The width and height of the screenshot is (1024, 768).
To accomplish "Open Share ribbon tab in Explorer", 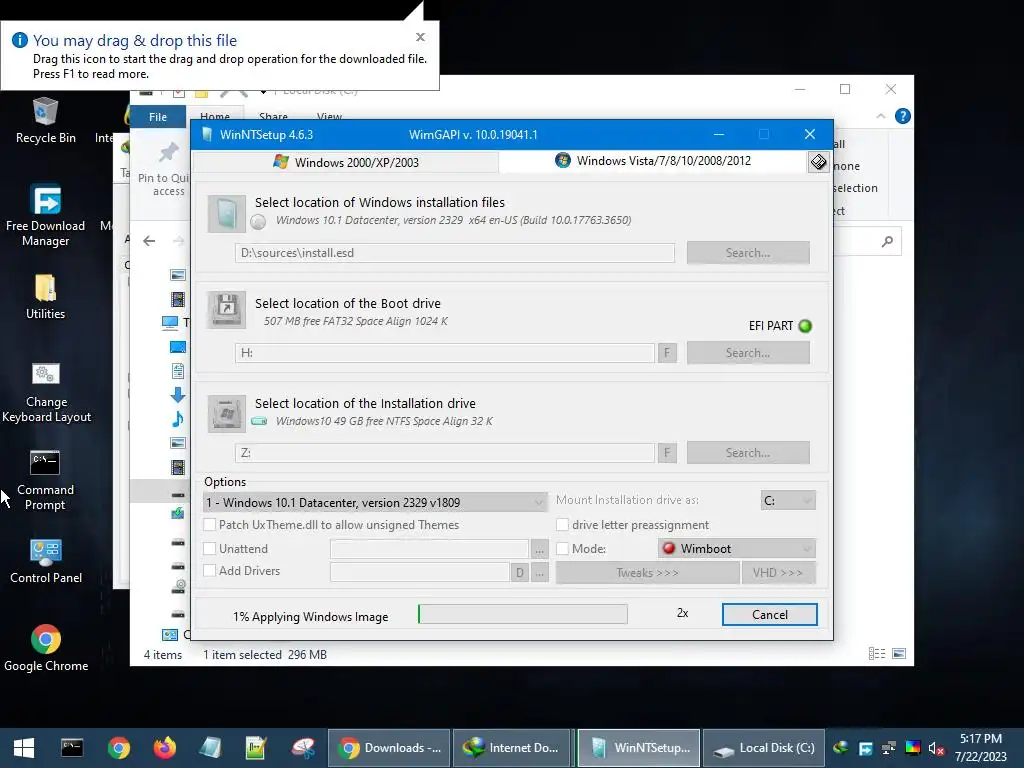I will point(273,116).
